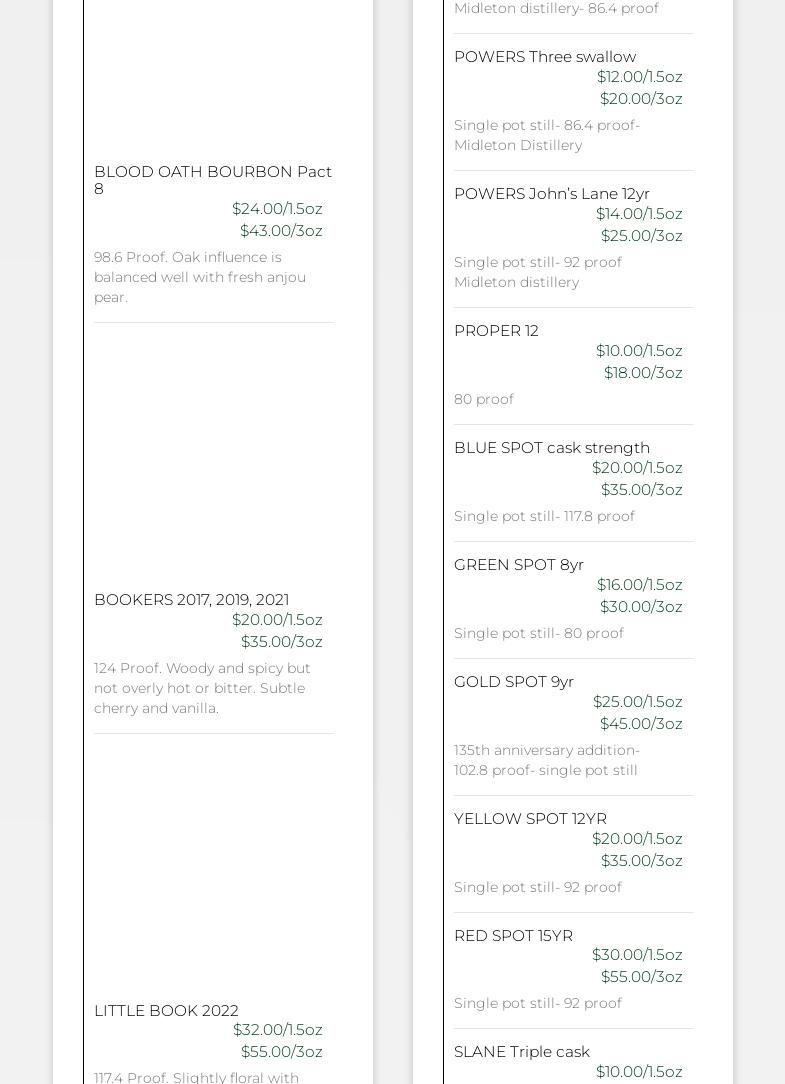Select Red Spot's $30.00/1.5oz price
The height and width of the screenshot is (1084, 785).
click(x=637, y=955)
